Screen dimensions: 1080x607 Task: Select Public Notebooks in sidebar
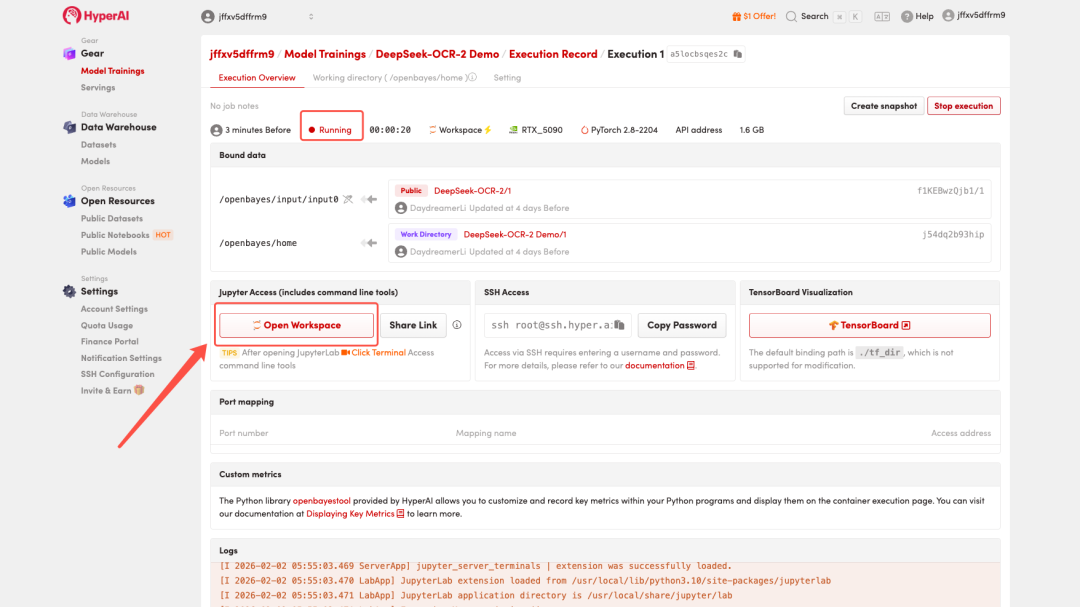pyautogui.click(x=115, y=235)
